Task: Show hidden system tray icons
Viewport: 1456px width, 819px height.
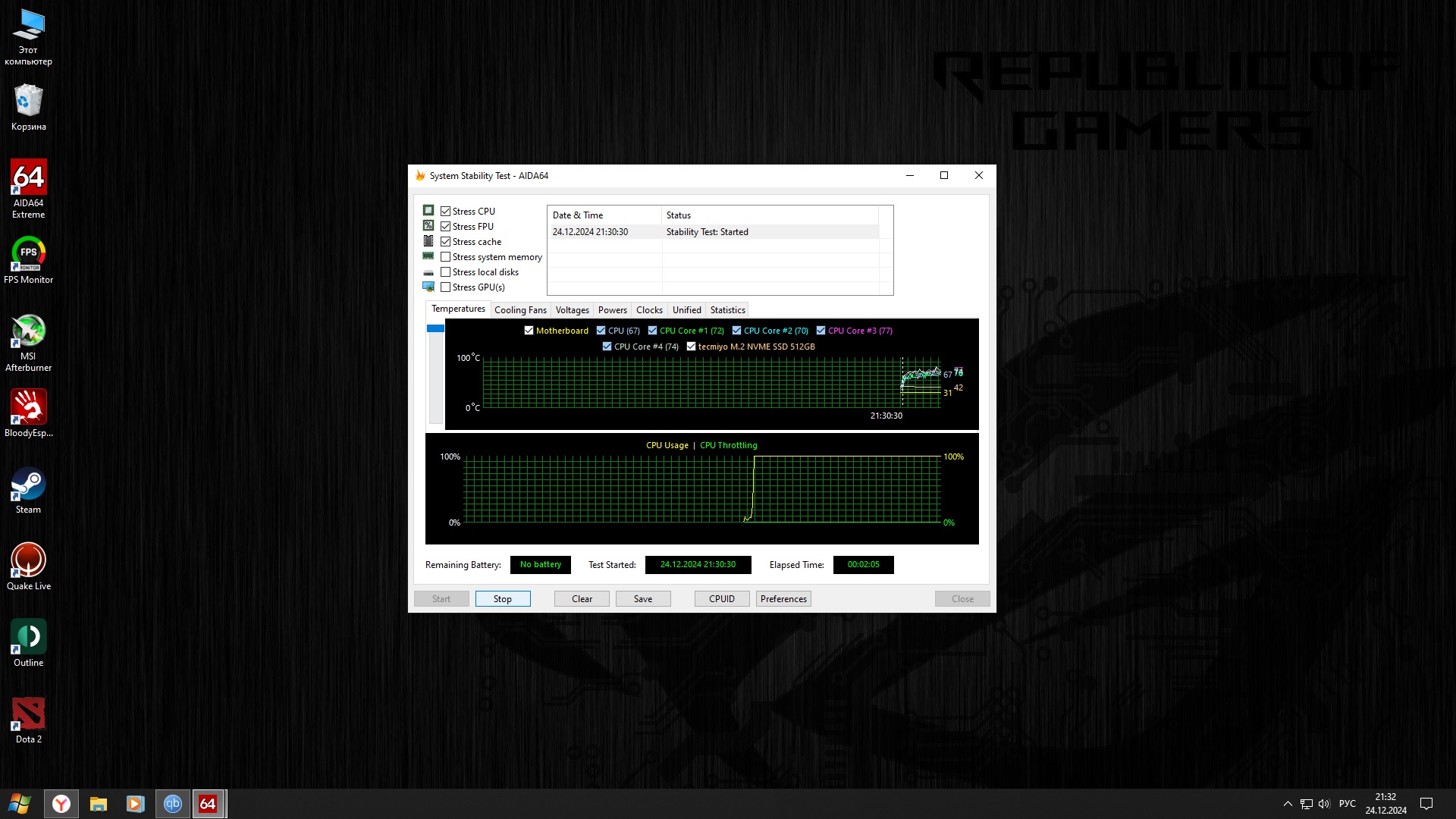Action: [x=1288, y=804]
